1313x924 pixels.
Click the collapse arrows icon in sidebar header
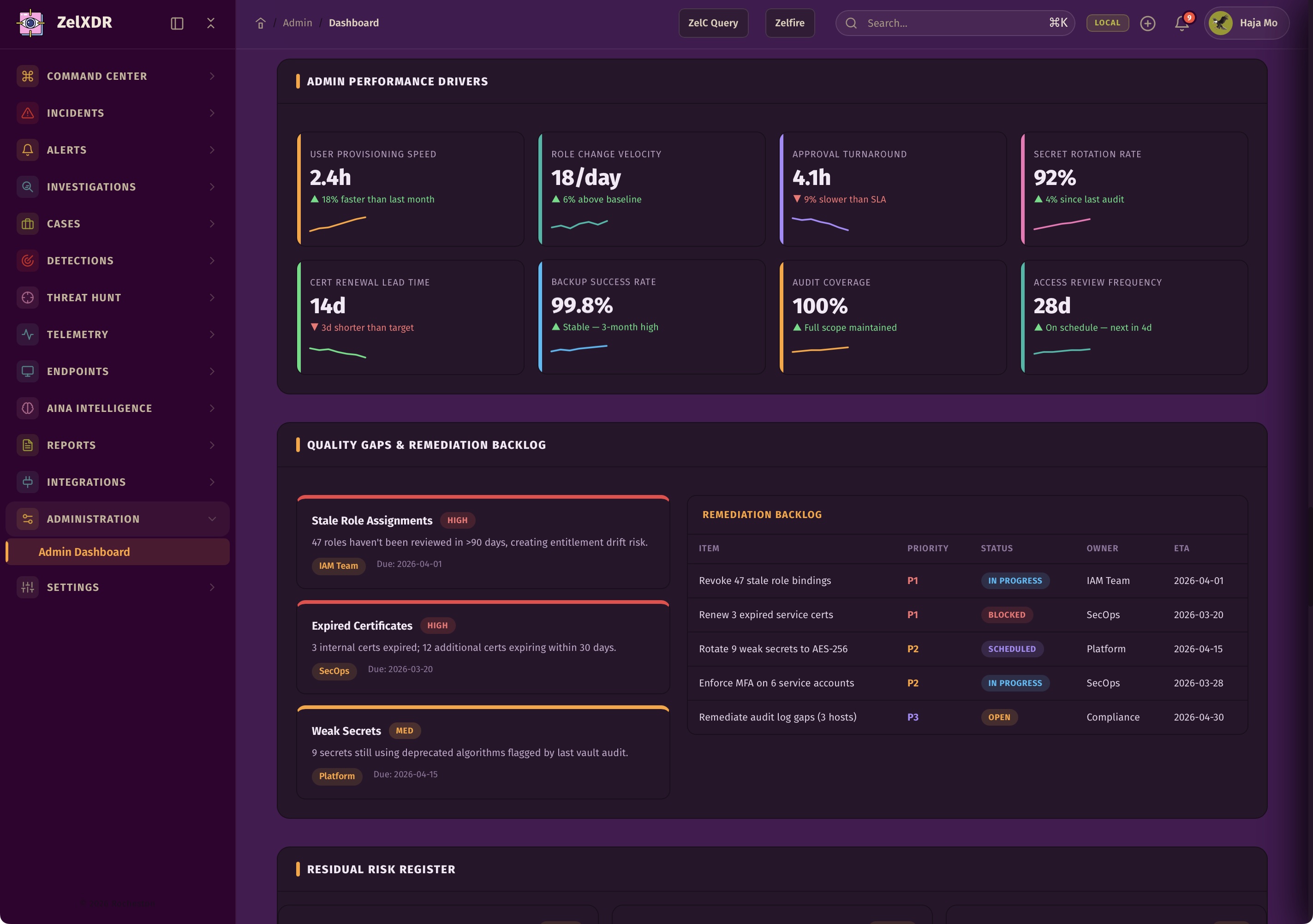[x=211, y=23]
